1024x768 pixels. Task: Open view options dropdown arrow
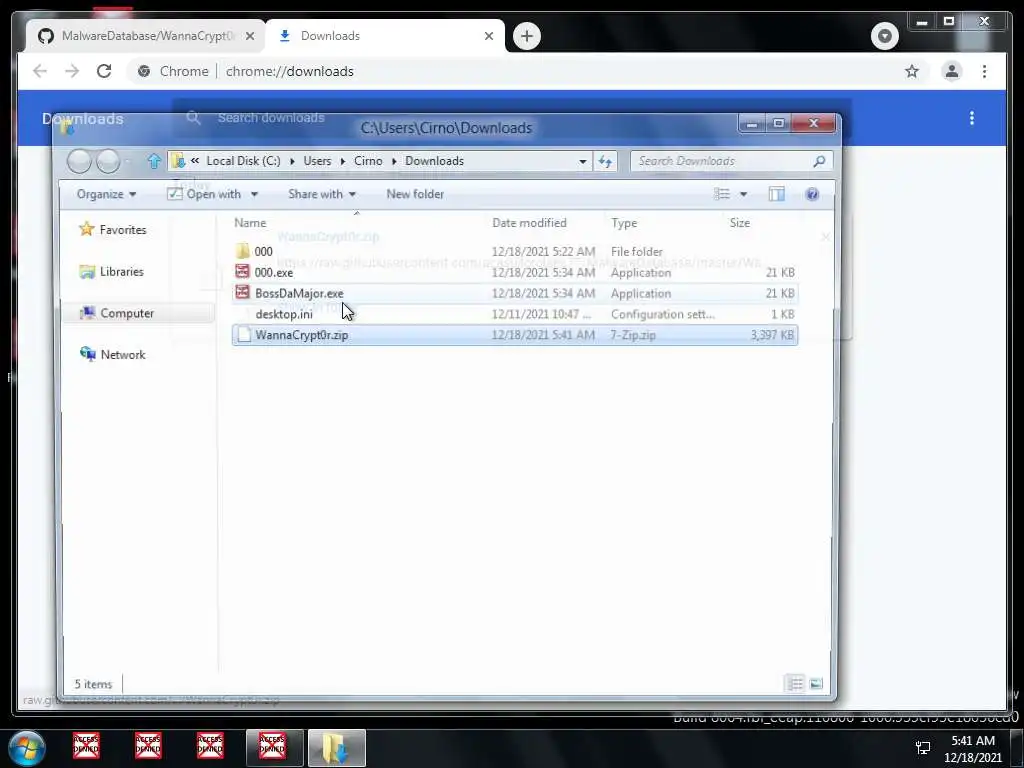pyautogui.click(x=743, y=195)
